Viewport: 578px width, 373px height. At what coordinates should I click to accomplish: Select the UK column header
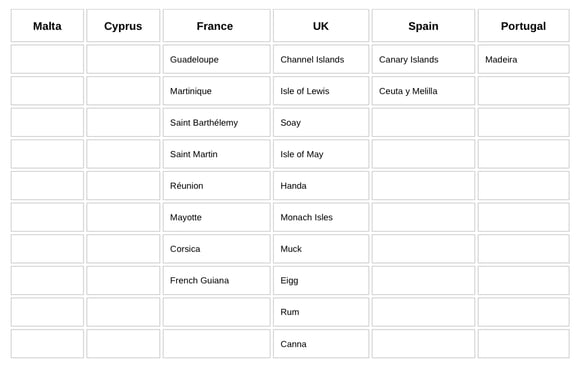point(321,26)
